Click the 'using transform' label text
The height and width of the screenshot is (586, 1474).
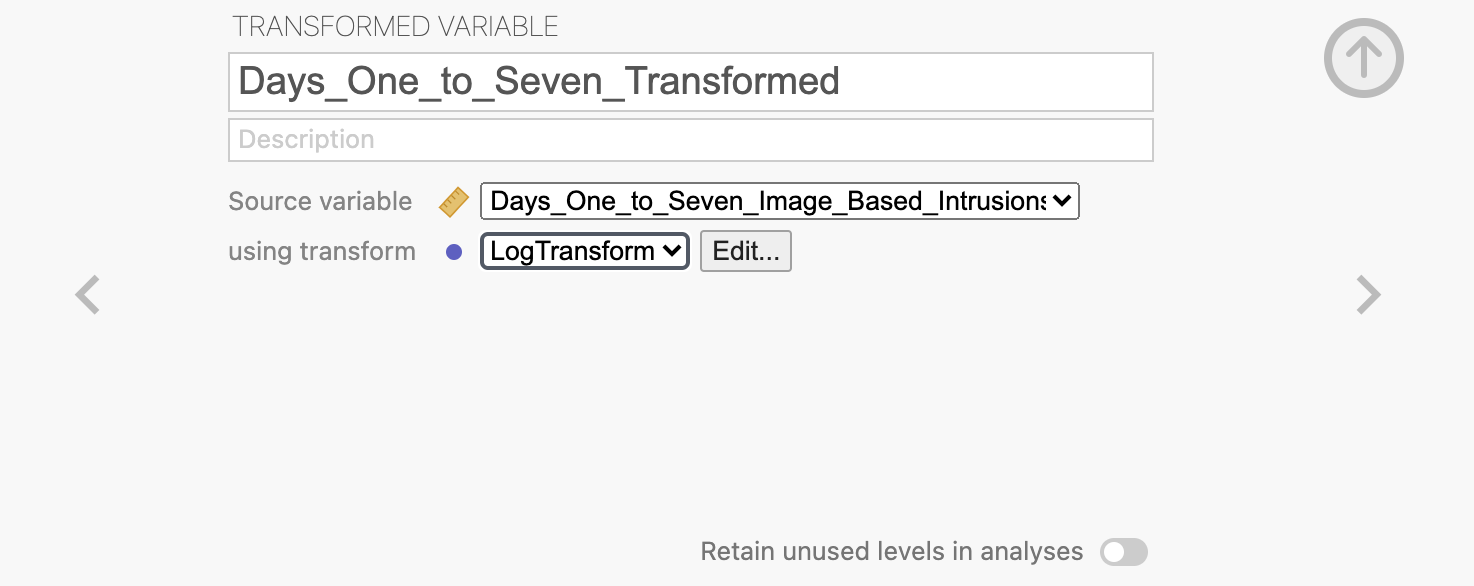(322, 251)
